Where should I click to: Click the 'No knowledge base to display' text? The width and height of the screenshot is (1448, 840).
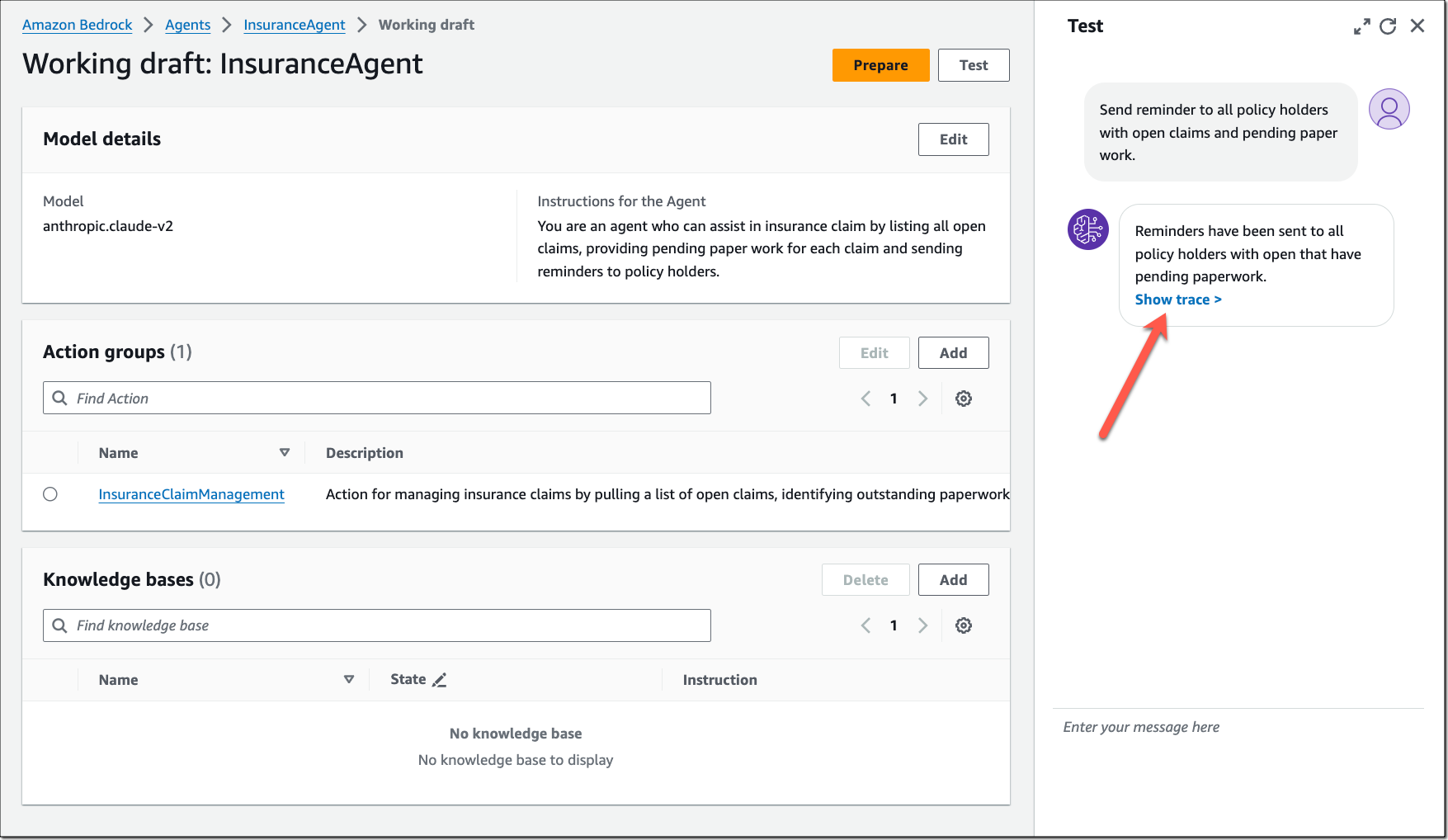[516, 760]
